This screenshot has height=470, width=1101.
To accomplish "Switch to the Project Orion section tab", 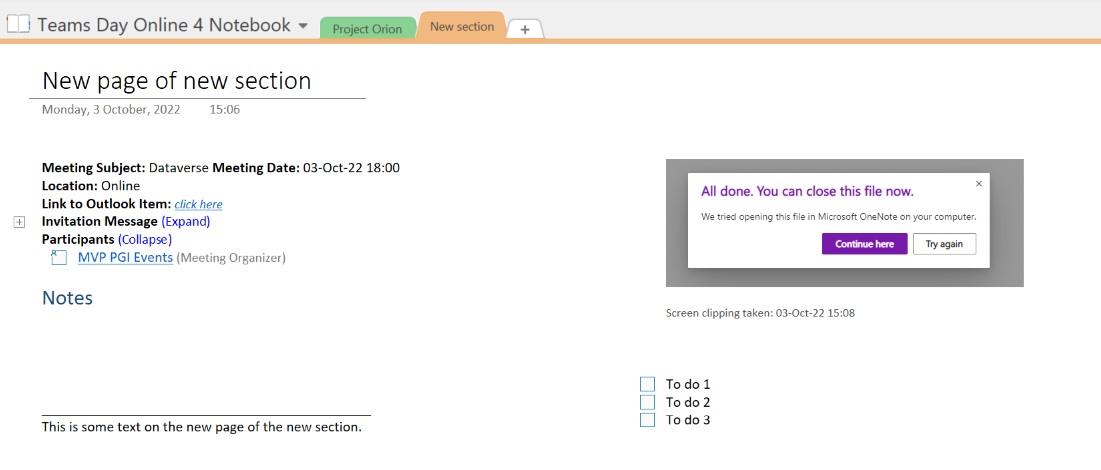I will click(367, 29).
